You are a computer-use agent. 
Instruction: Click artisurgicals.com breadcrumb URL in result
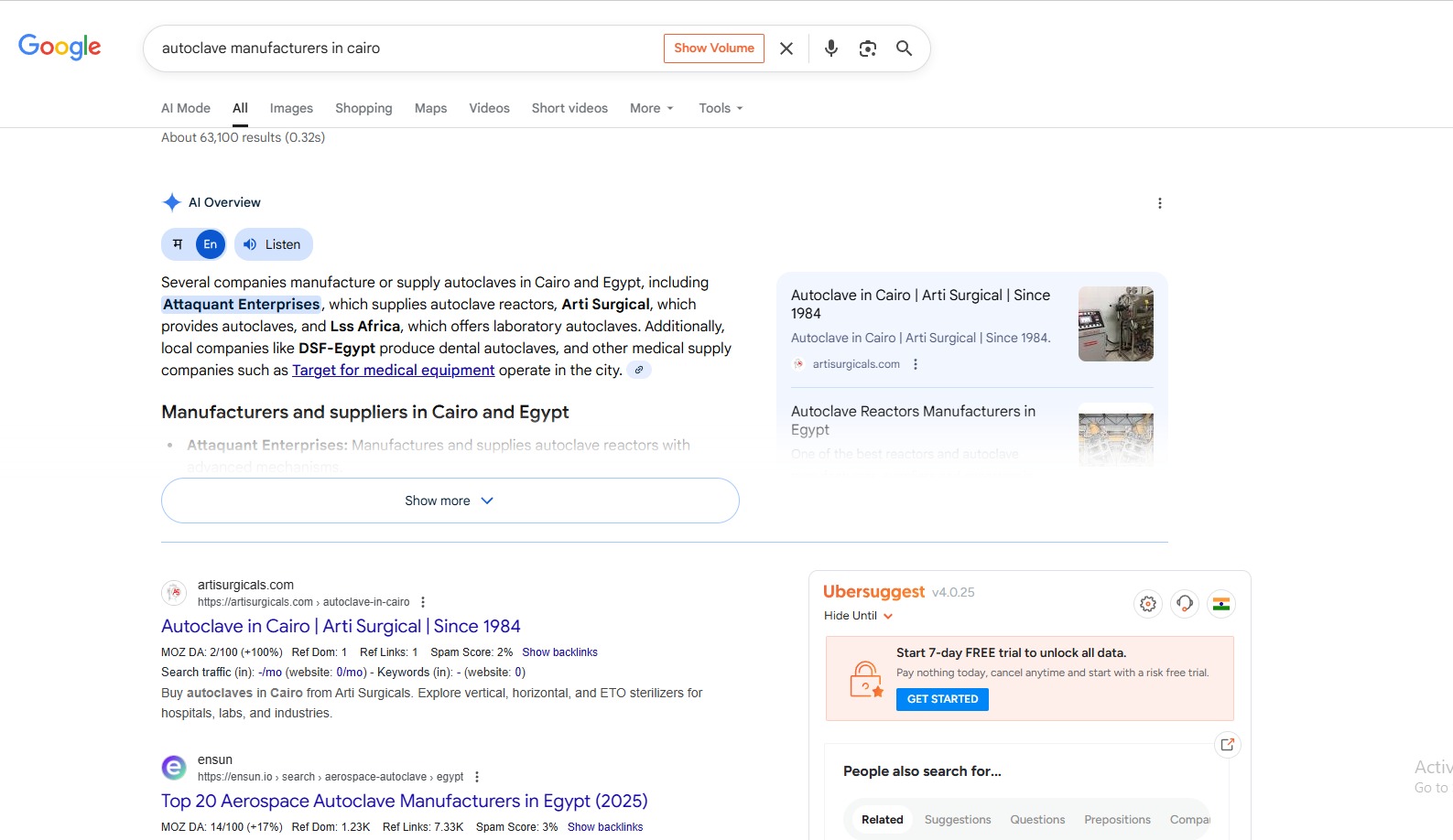304,602
